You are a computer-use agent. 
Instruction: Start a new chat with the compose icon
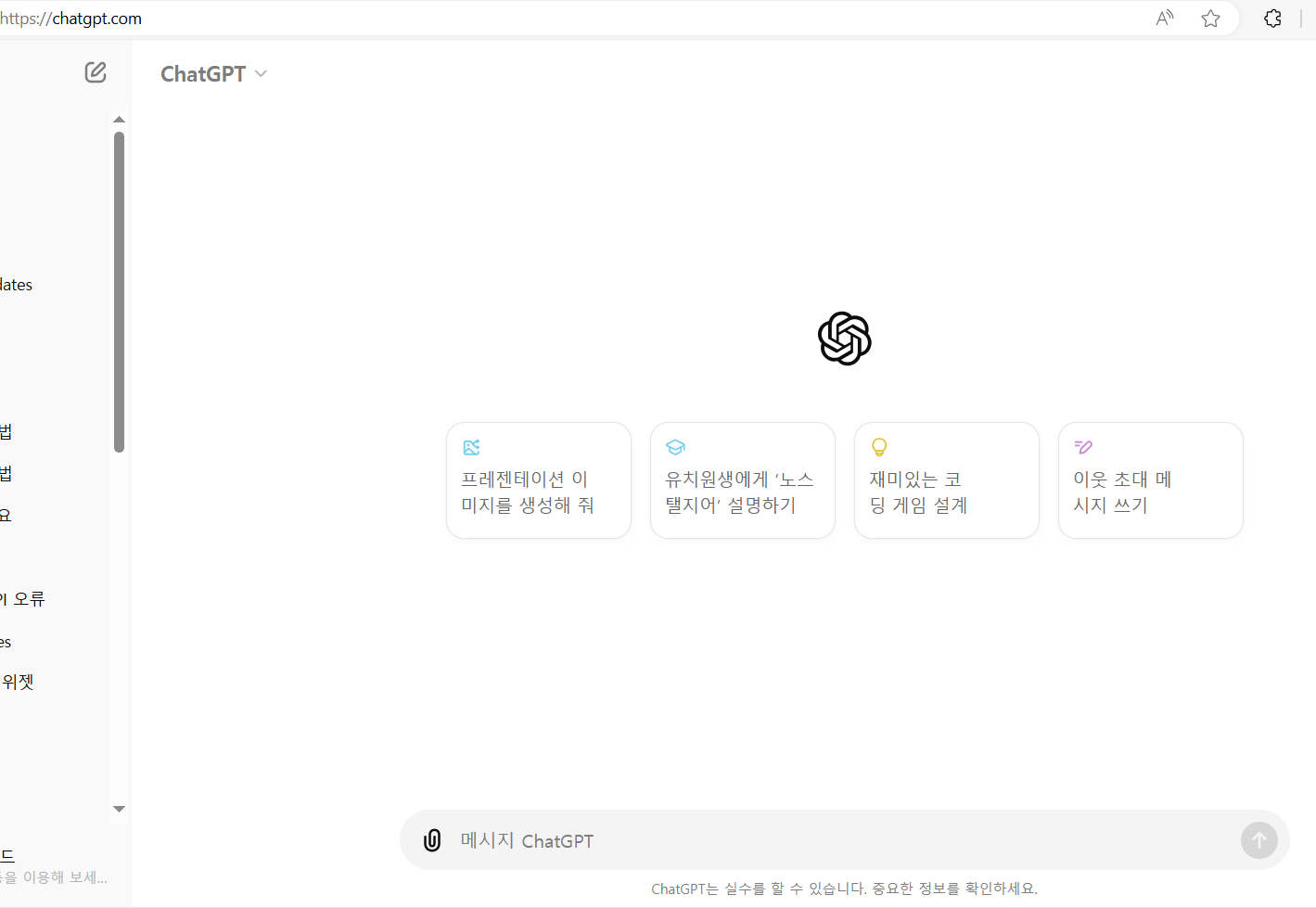95,72
